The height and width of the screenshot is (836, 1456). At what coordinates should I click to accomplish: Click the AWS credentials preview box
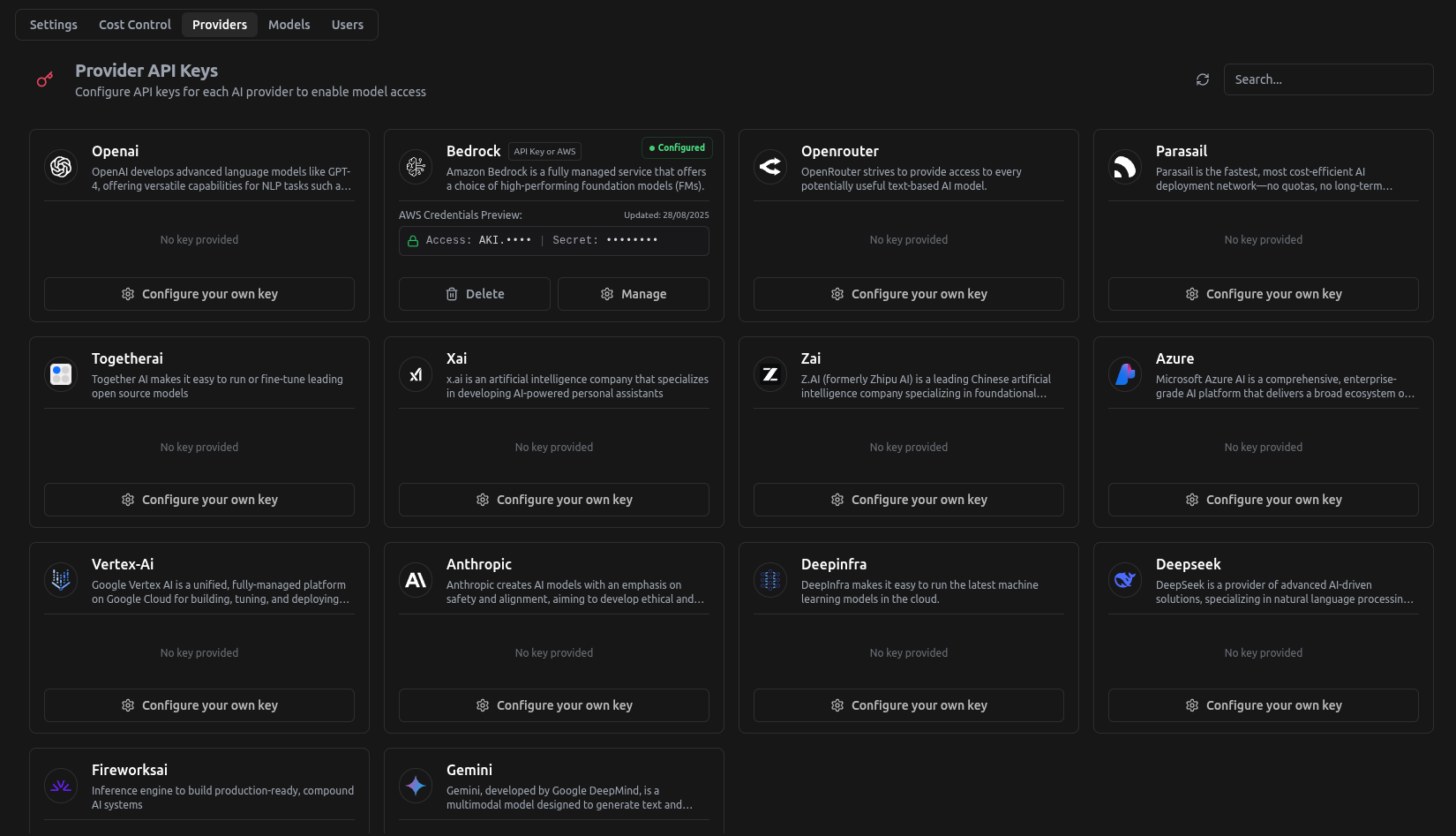coord(554,241)
